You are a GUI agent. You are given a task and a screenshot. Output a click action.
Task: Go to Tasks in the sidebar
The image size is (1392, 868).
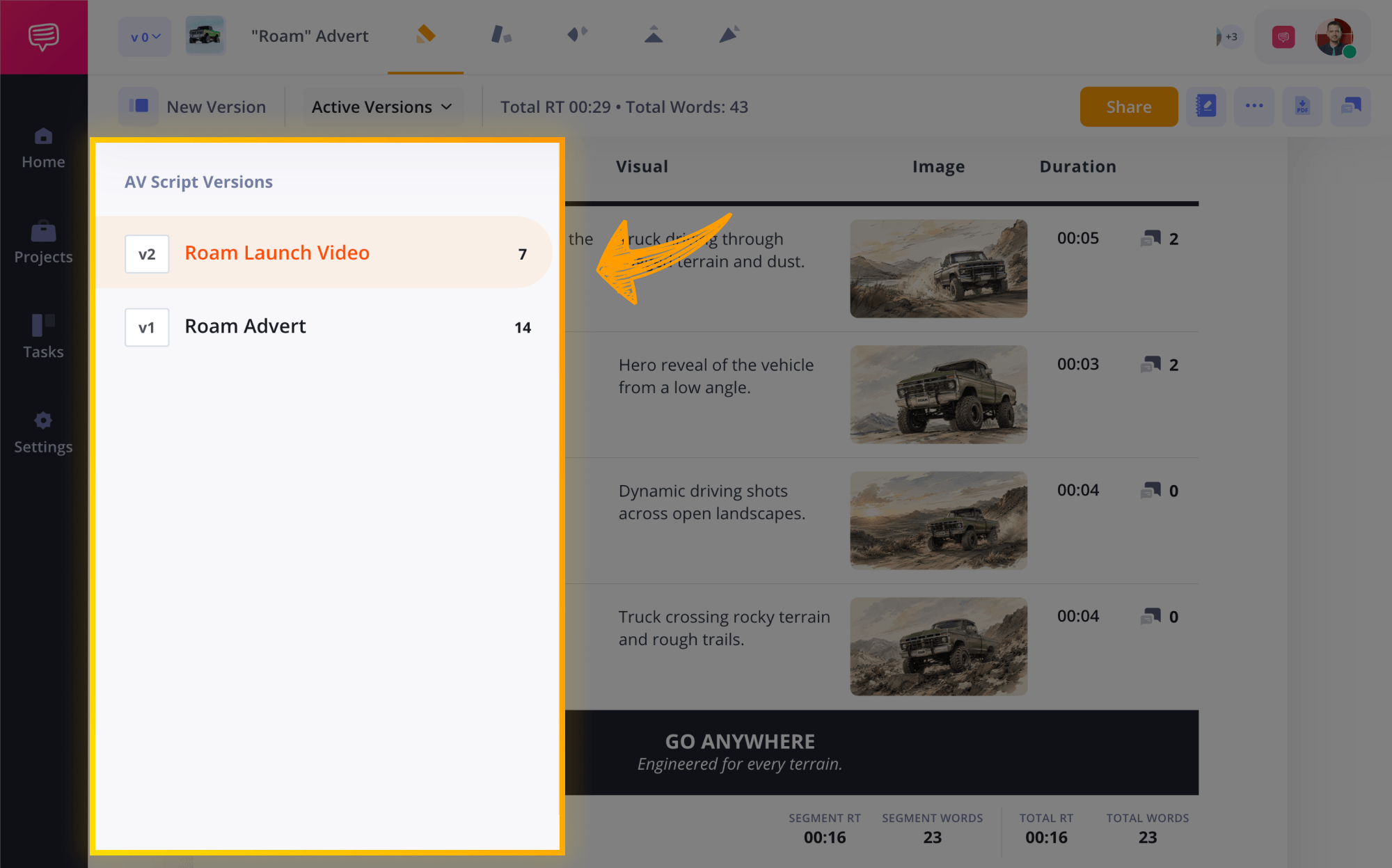tap(43, 338)
